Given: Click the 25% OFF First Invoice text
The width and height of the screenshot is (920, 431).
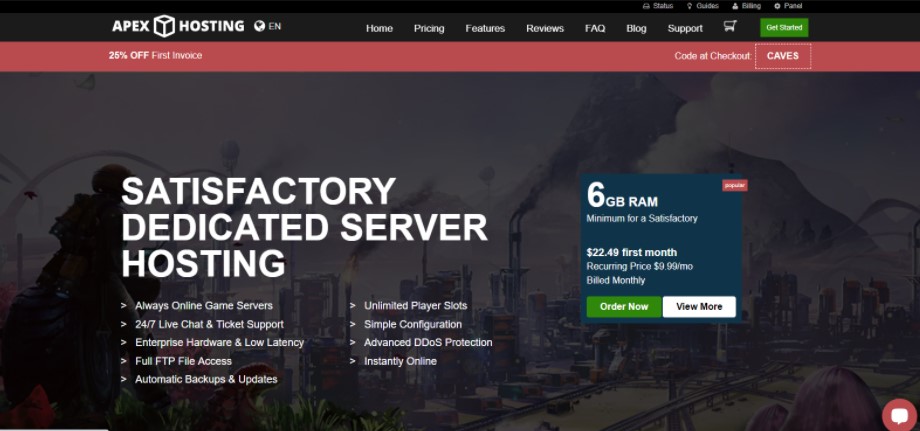Looking at the screenshot, I should pos(155,56).
